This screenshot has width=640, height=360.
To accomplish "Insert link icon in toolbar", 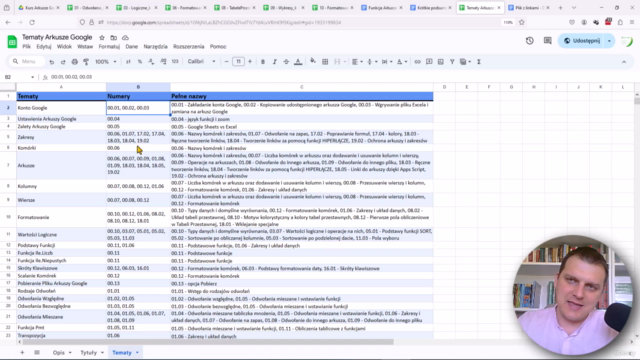I will click(417, 62).
